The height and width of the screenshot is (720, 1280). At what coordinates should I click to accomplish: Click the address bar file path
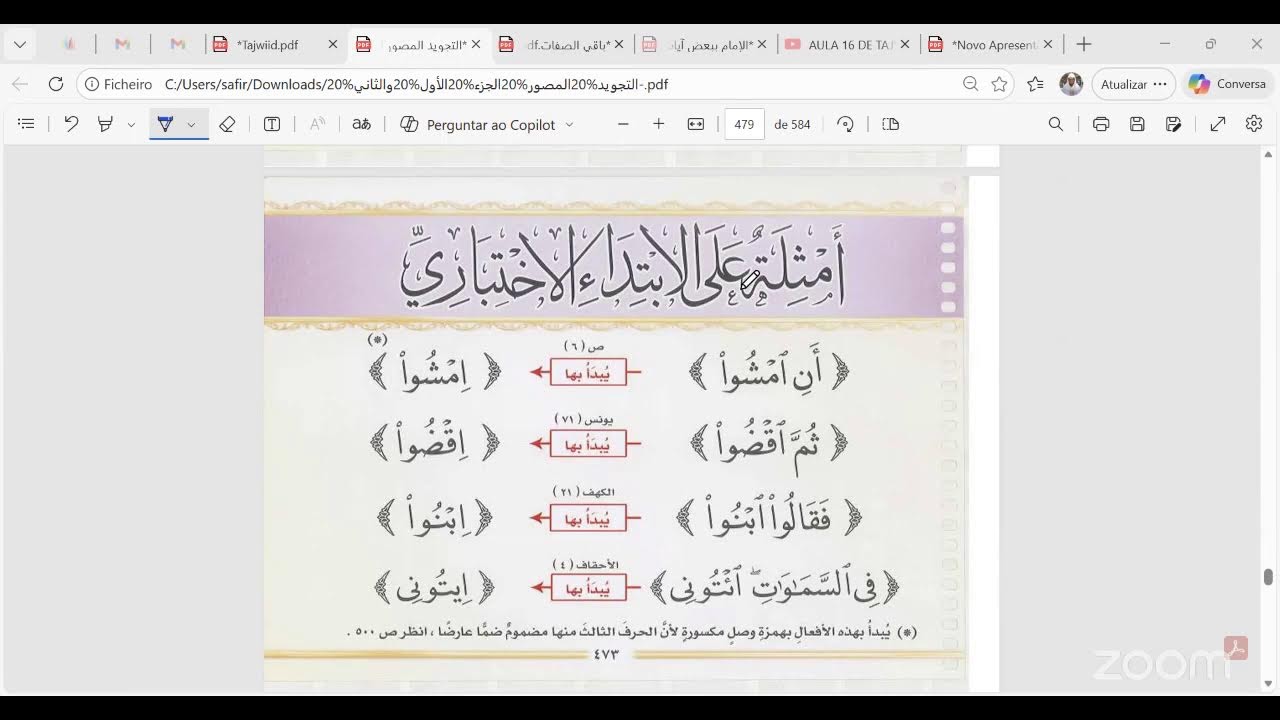point(416,84)
